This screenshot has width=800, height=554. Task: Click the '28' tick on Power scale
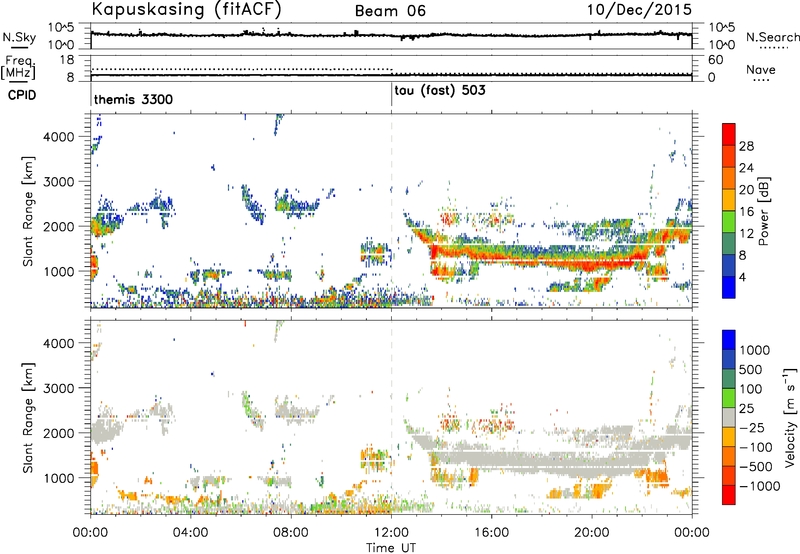pyautogui.click(x=746, y=146)
